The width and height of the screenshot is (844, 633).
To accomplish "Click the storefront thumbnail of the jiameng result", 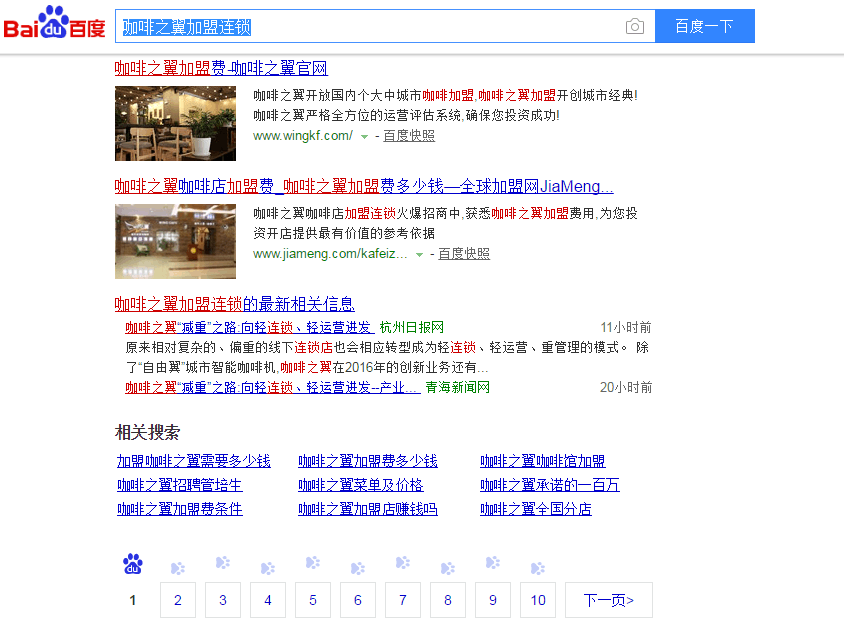I will [x=175, y=241].
